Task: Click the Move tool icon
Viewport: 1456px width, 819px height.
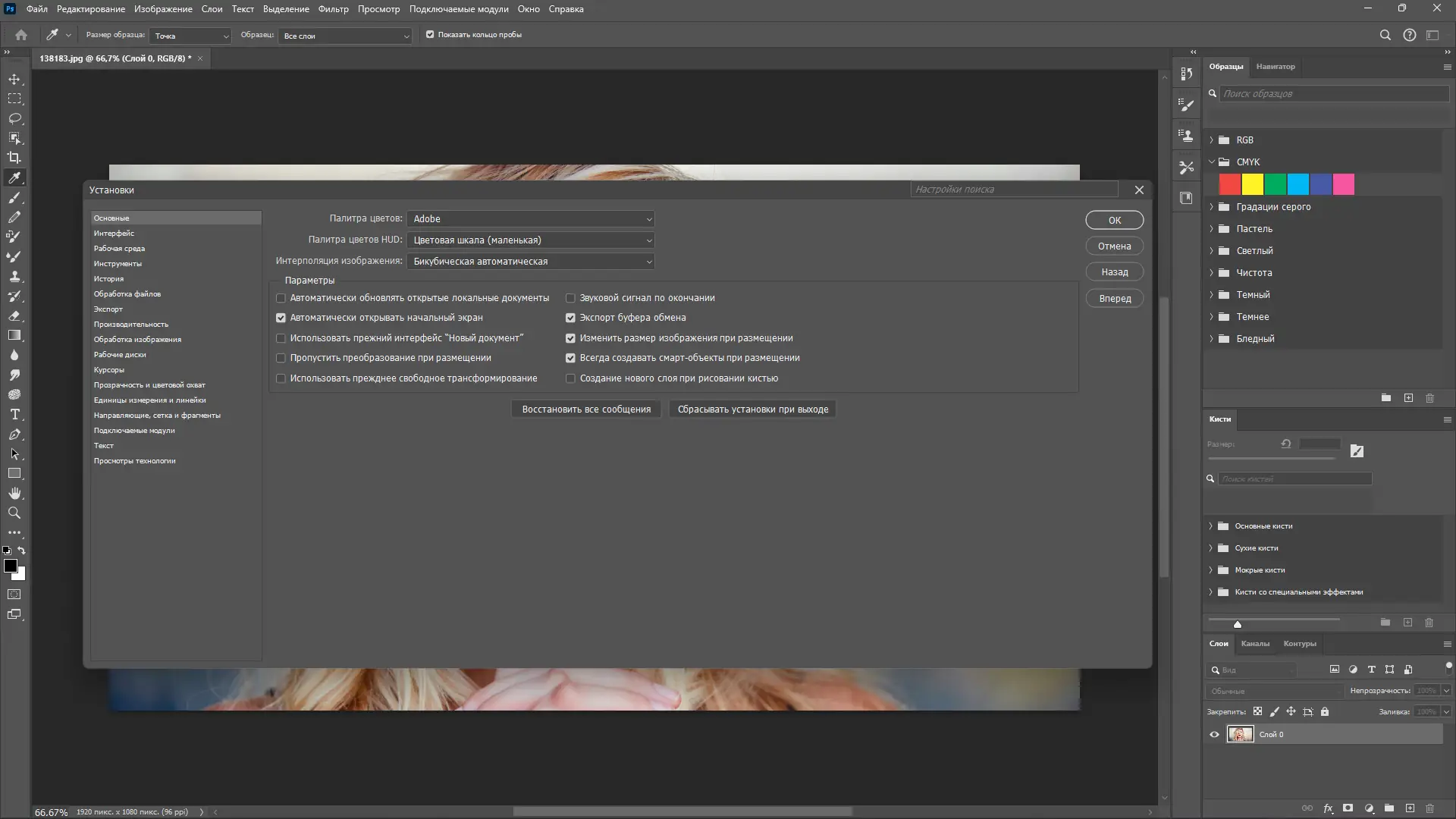Action: coord(14,79)
